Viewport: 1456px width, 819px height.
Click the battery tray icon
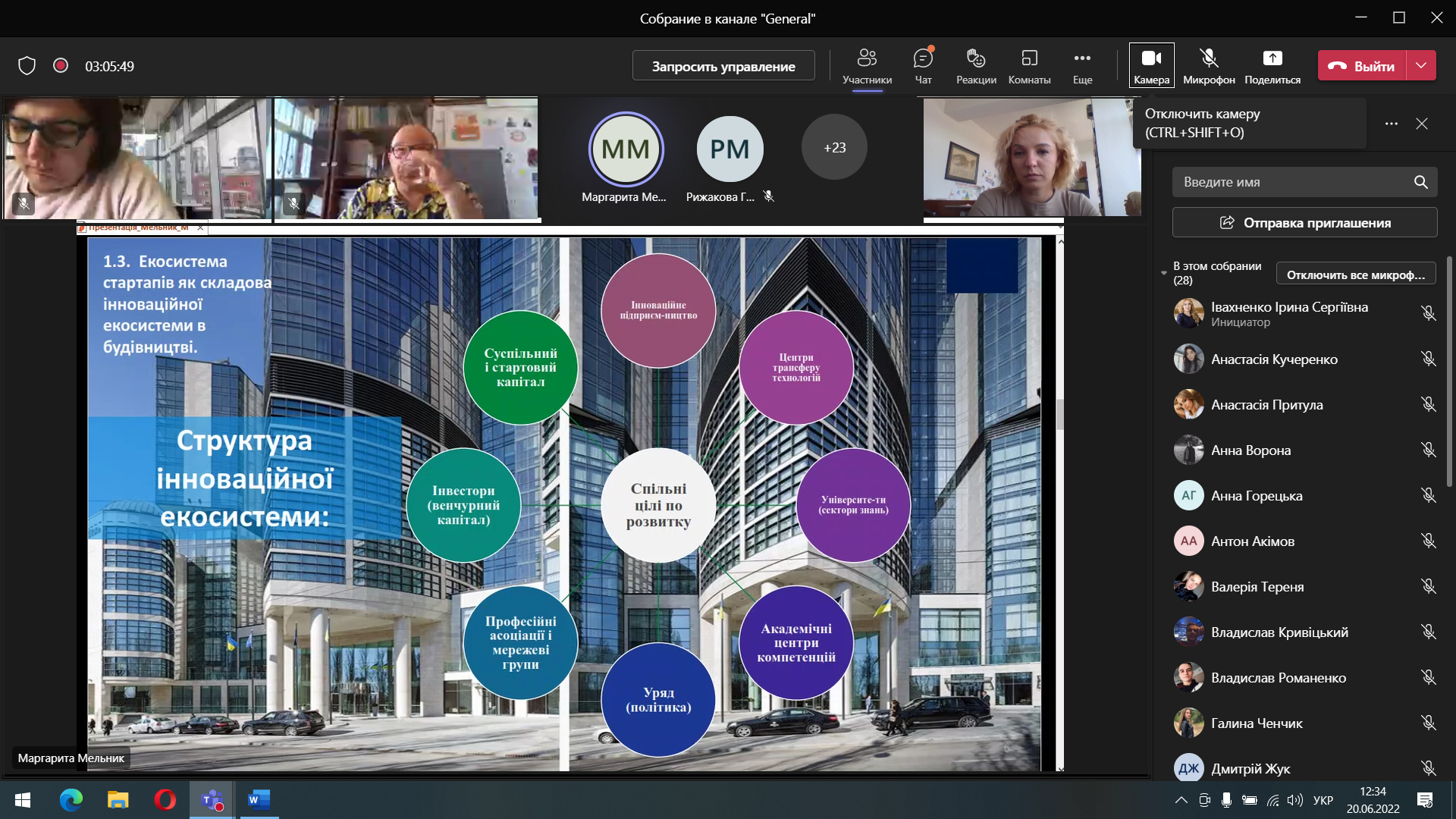coord(1250,800)
